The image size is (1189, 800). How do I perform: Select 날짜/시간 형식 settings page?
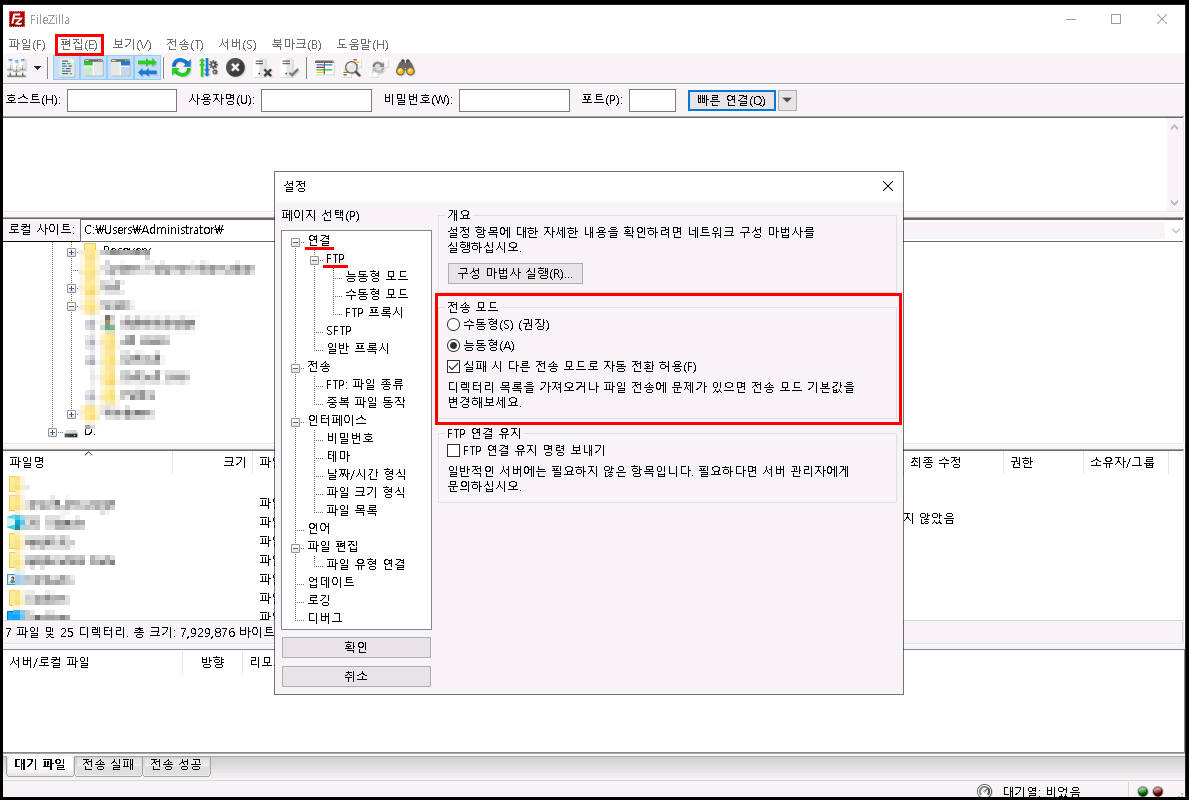pos(366,475)
